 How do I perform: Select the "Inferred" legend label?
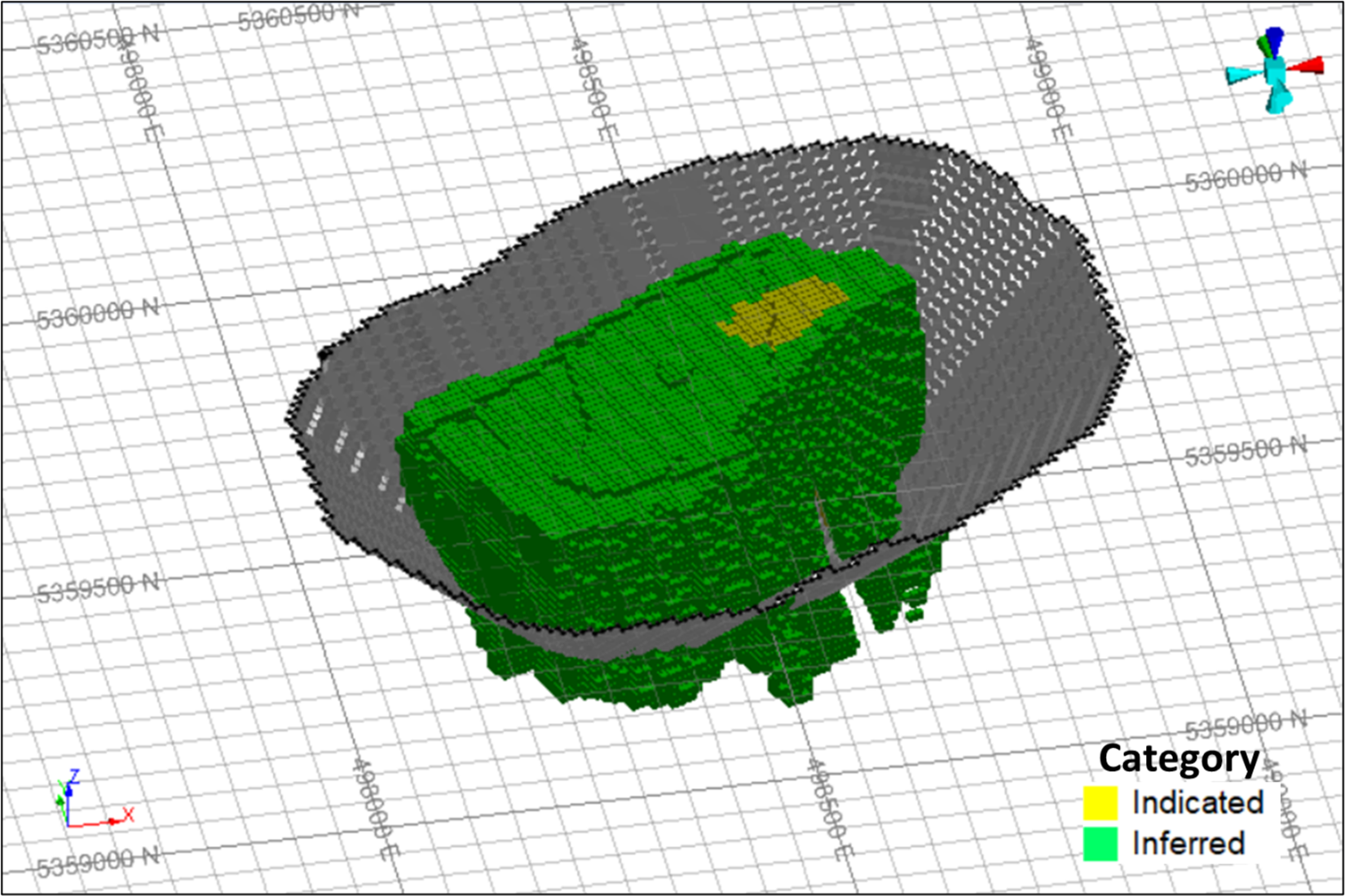(1188, 843)
